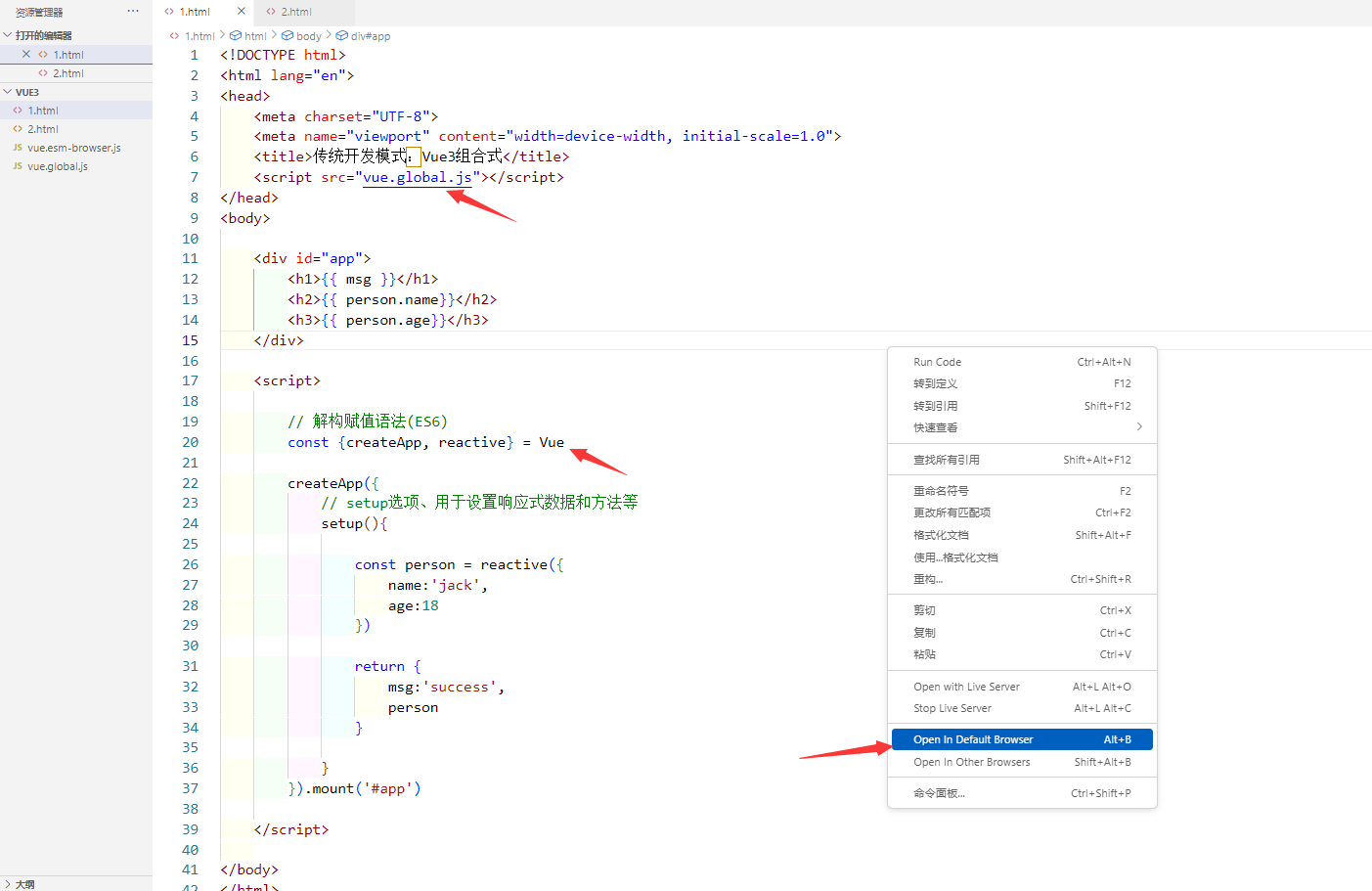Click the body breadcrumb element

(x=309, y=36)
